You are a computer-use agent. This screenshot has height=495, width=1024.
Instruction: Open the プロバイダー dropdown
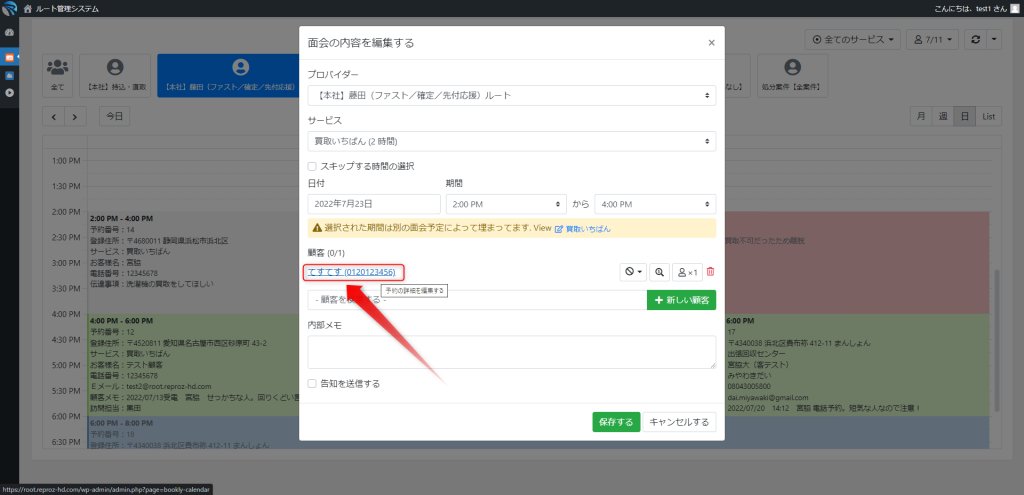(x=511, y=95)
